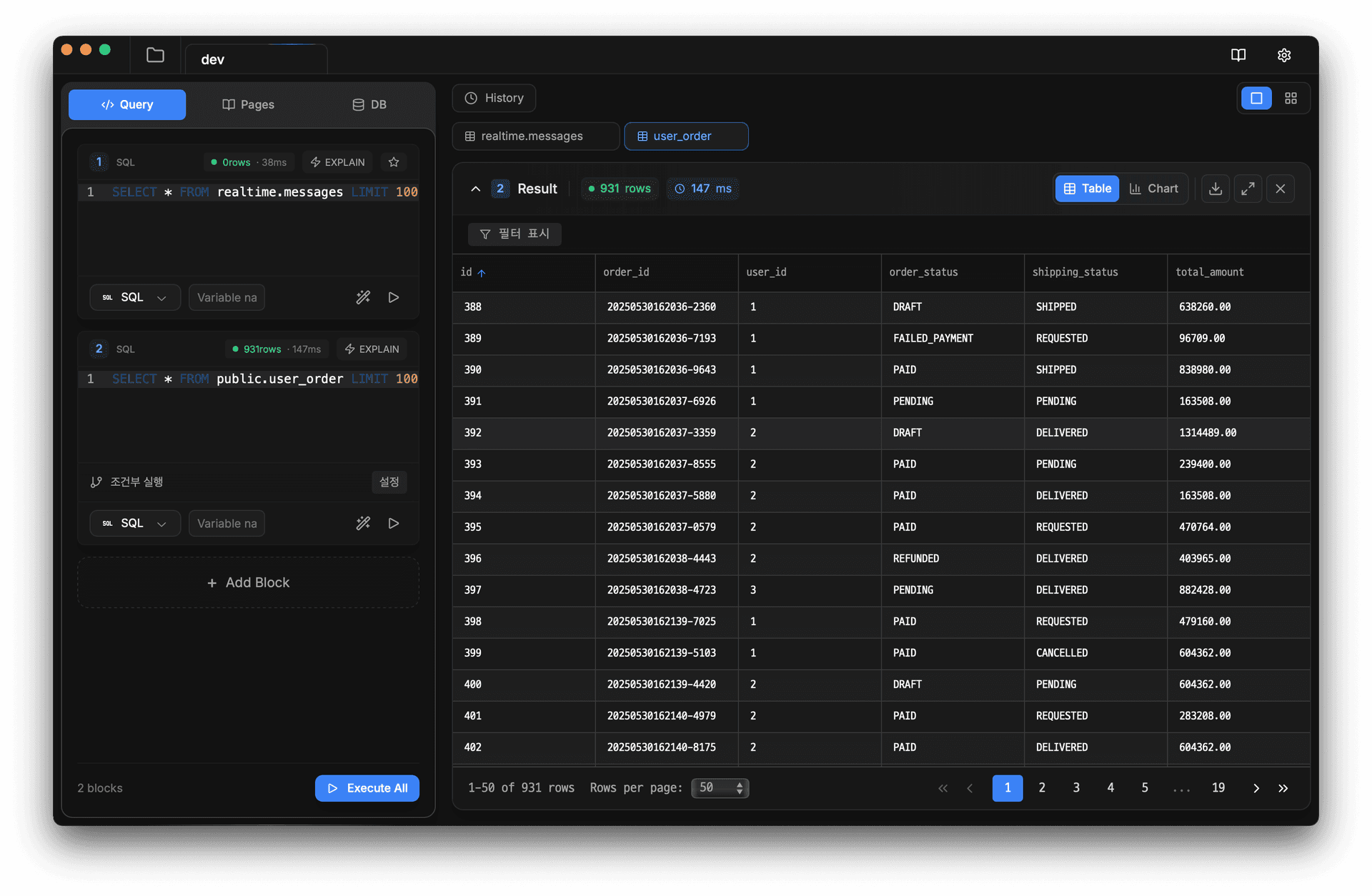This screenshot has width=1372, height=896.
Task: Adjust the rows-per-page stepper
Action: tap(740, 787)
